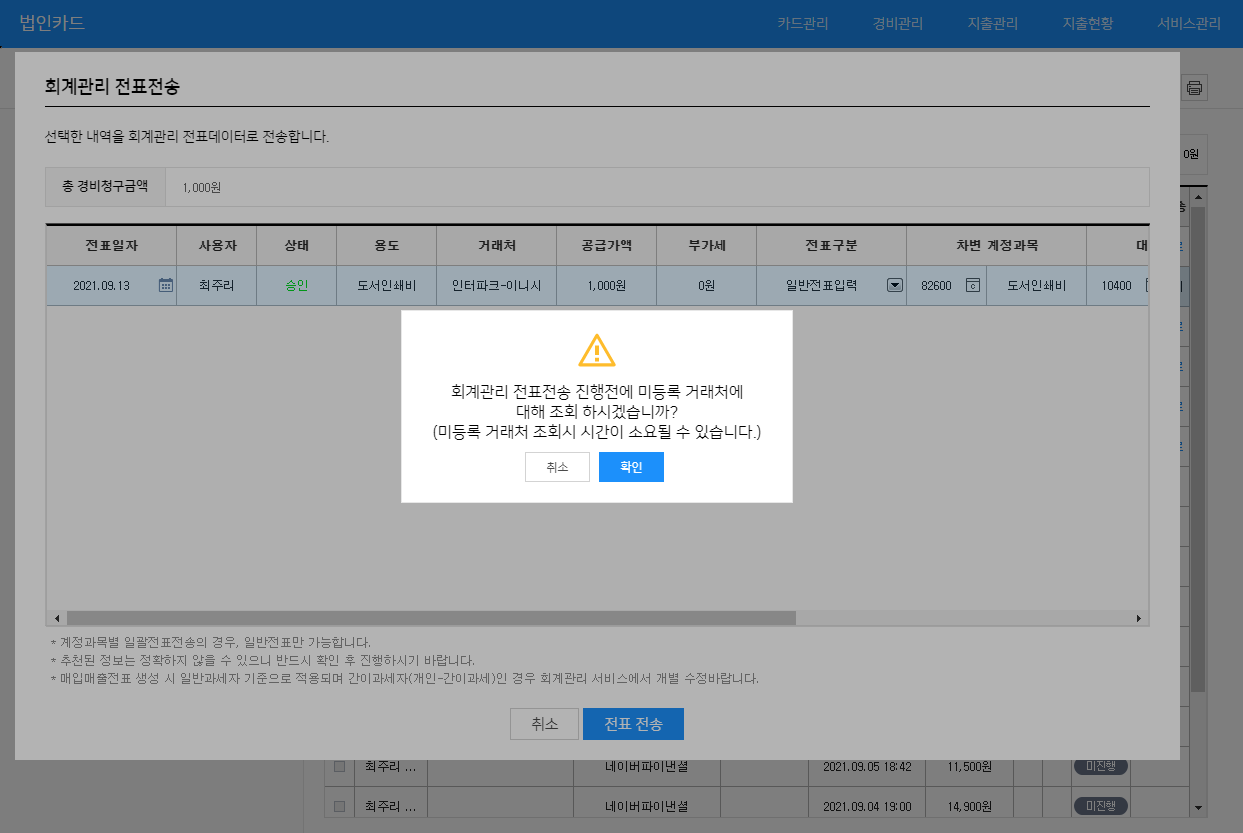
Task: Click the account code search icon beside 82600
Action: (972, 285)
